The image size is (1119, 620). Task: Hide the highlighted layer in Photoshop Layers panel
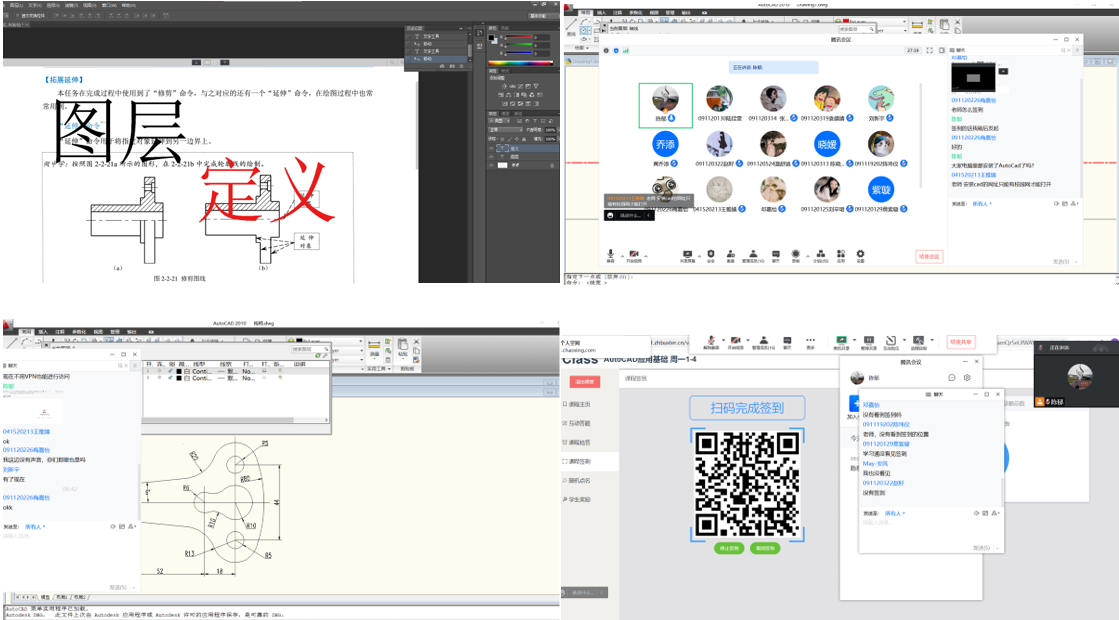(x=492, y=148)
